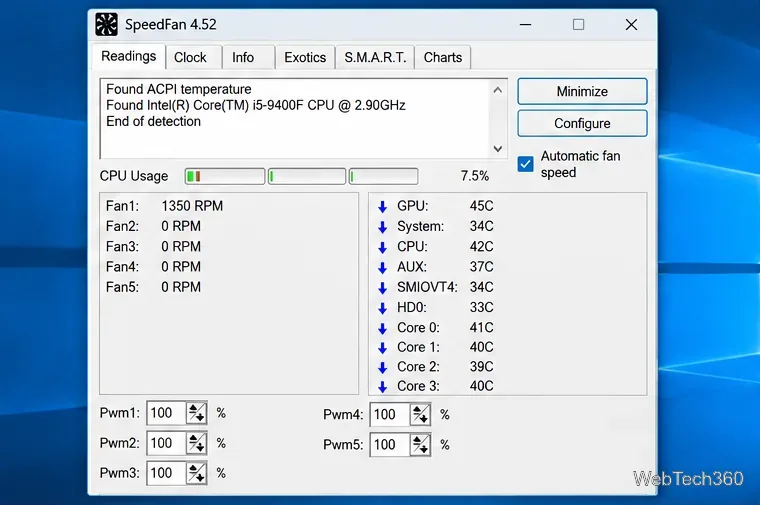
Task: Click the AUX temperature down-arrow icon
Action: point(382,268)
